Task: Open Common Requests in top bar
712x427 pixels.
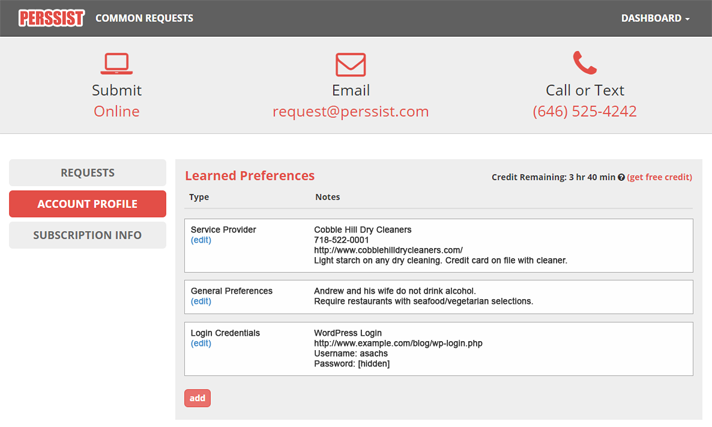Action: [x=144, y=18]
